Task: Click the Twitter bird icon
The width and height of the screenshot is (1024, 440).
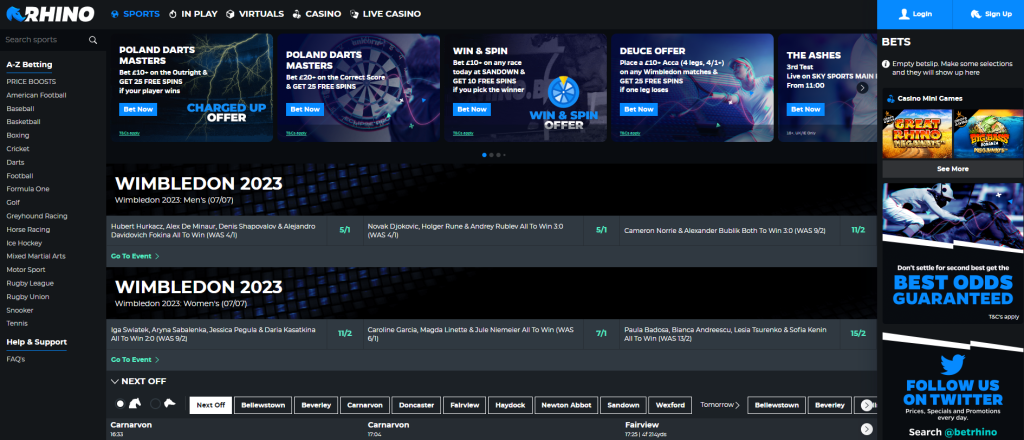Action: 953,365
